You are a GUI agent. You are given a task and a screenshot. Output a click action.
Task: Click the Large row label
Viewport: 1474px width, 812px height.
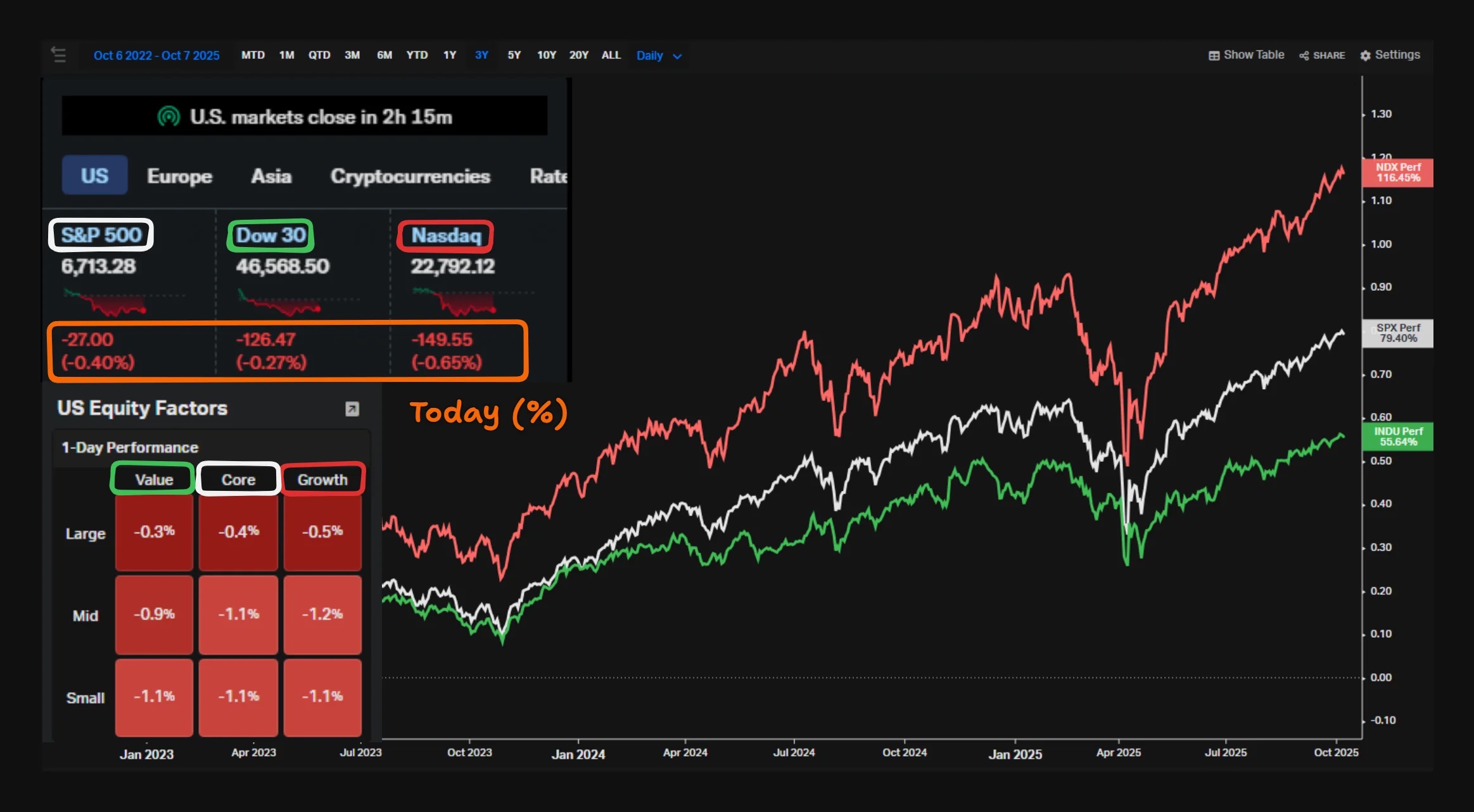click(x=86, y=533)
